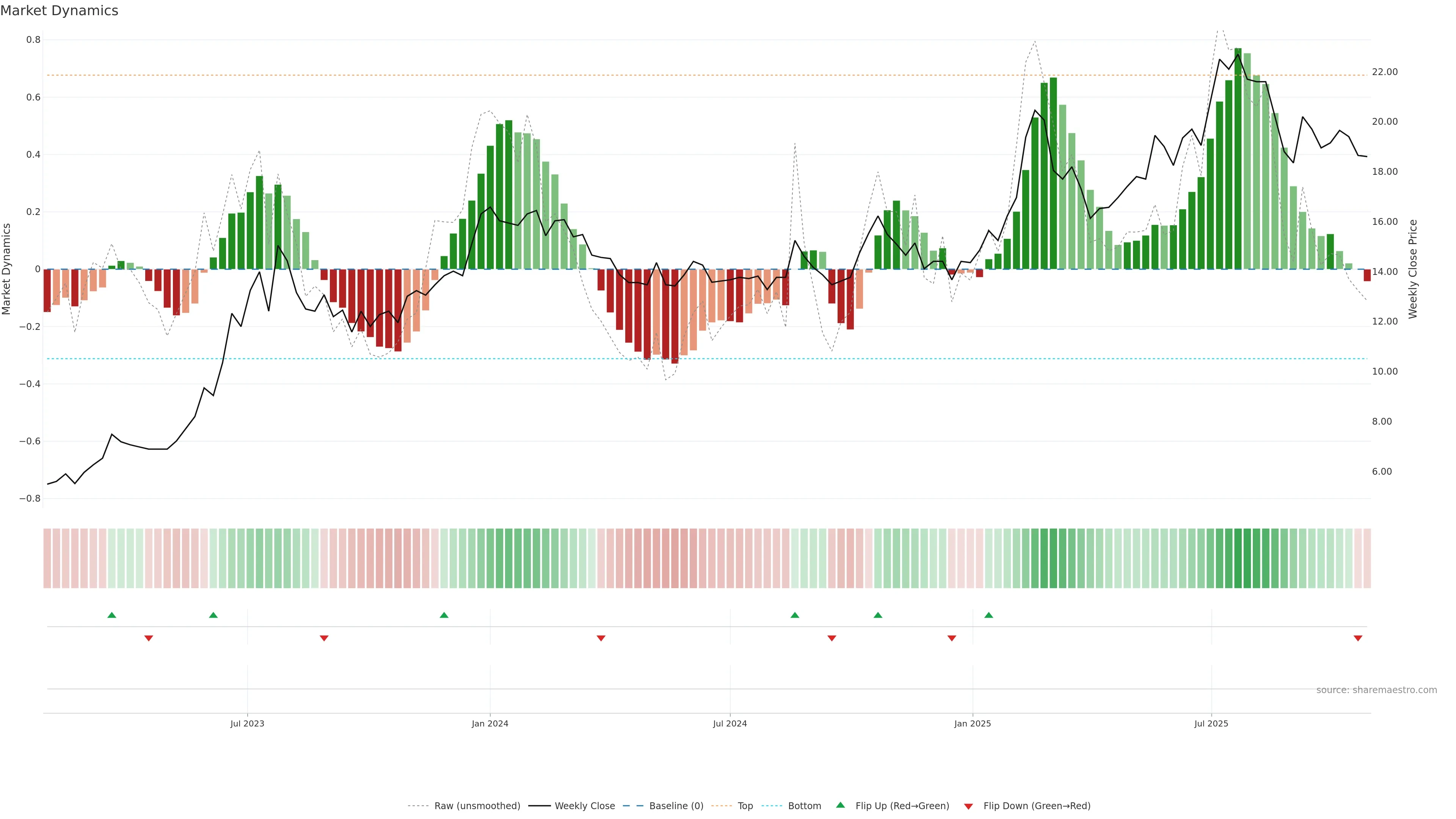Toggle the Top legend entry
The height and width of the screenshot is (819, 1456).
pyautogui.click(x=745, y=806)
